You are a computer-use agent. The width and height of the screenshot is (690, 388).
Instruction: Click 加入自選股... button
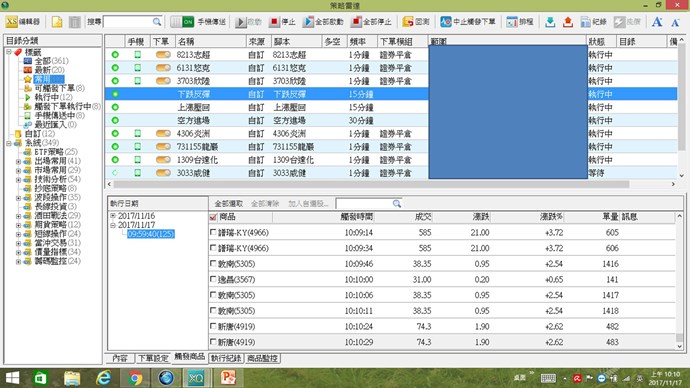308,204
